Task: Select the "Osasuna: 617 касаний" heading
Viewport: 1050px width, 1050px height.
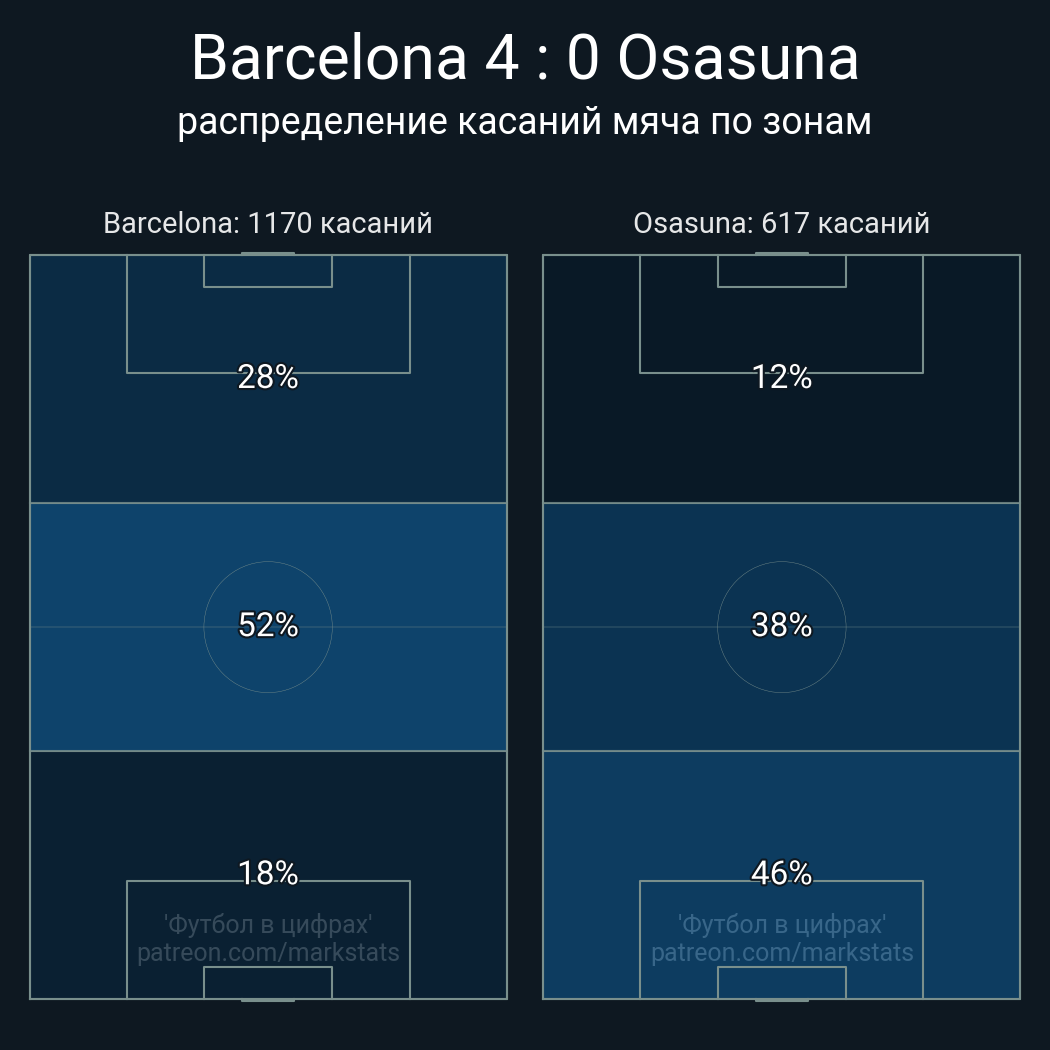Action: (781, 223)
